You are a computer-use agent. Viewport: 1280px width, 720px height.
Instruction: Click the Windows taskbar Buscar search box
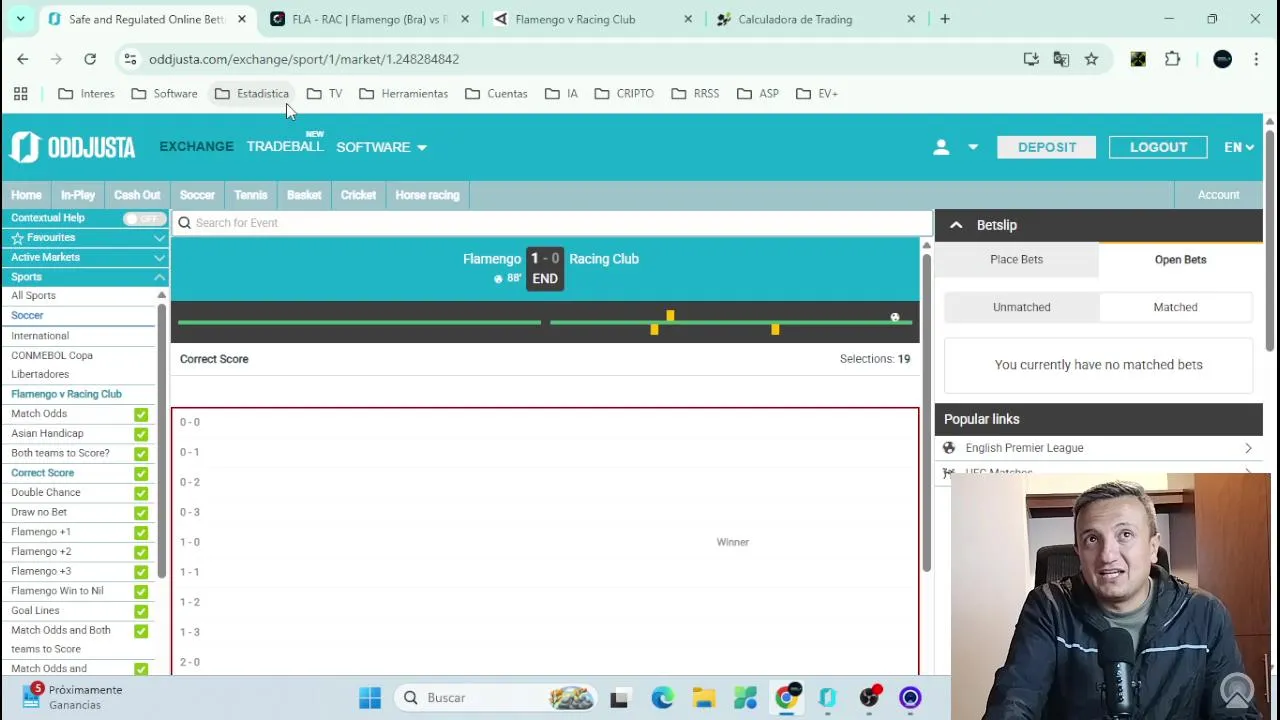tap(496, 698)
